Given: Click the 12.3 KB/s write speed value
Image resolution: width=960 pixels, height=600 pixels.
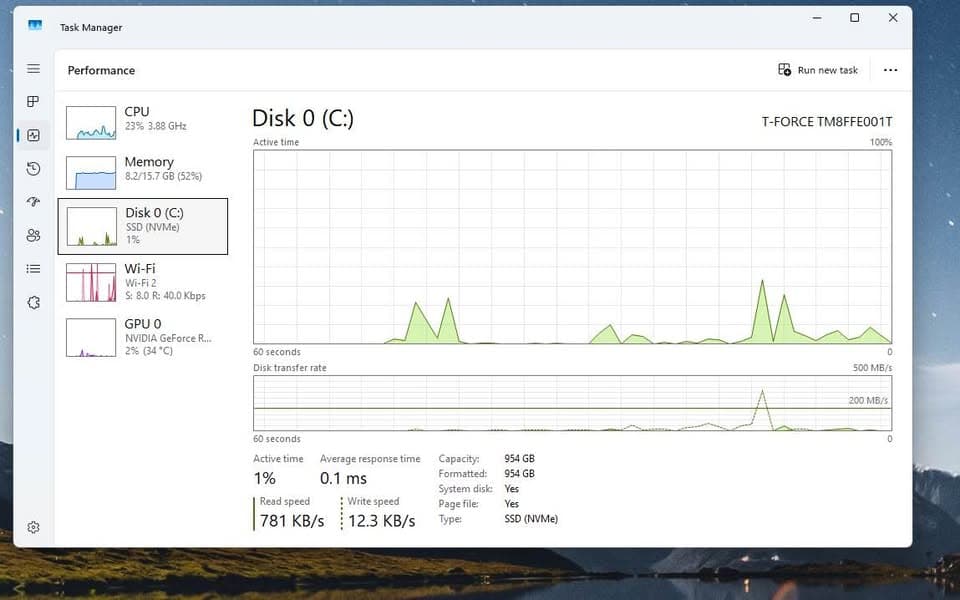Looking at the screenshot, I should [x=381, y=521].
